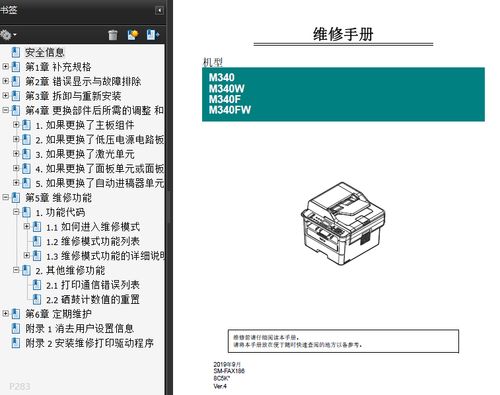Image resolution: width=500 pixels, height=395 pixels.
Task: Open the bookmarks options gear menu
Action: (x=8, y=35)
